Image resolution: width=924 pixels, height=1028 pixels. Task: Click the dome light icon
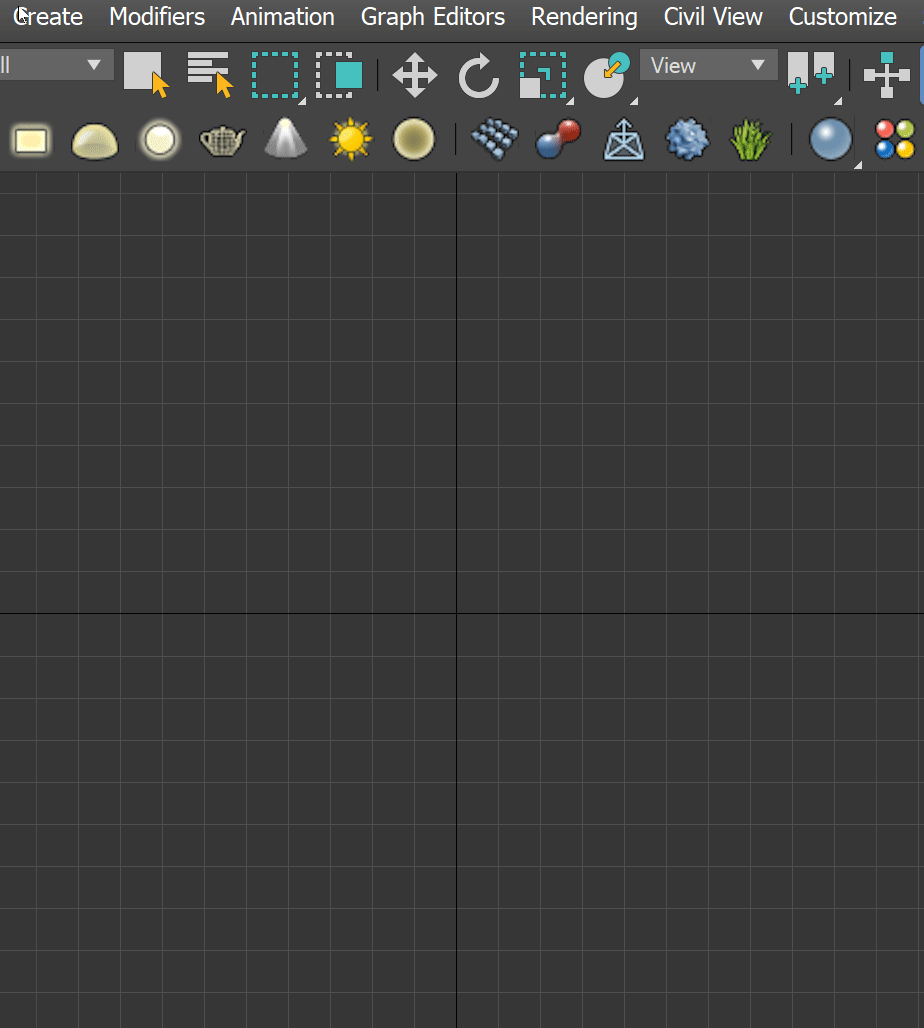pyautogui.click(x=95, y=141)
